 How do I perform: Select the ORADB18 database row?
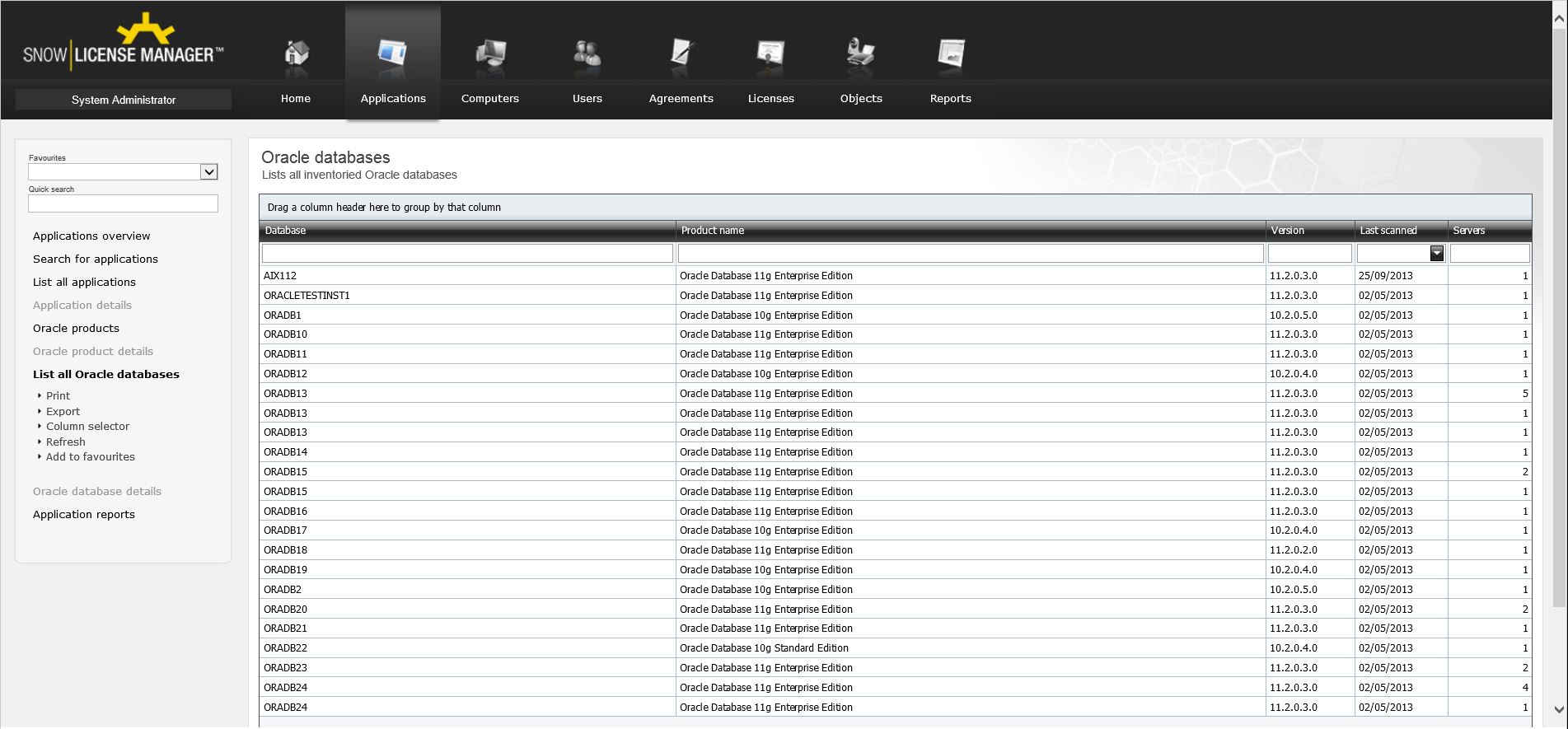pyautogui.click(x=896, y=550)
